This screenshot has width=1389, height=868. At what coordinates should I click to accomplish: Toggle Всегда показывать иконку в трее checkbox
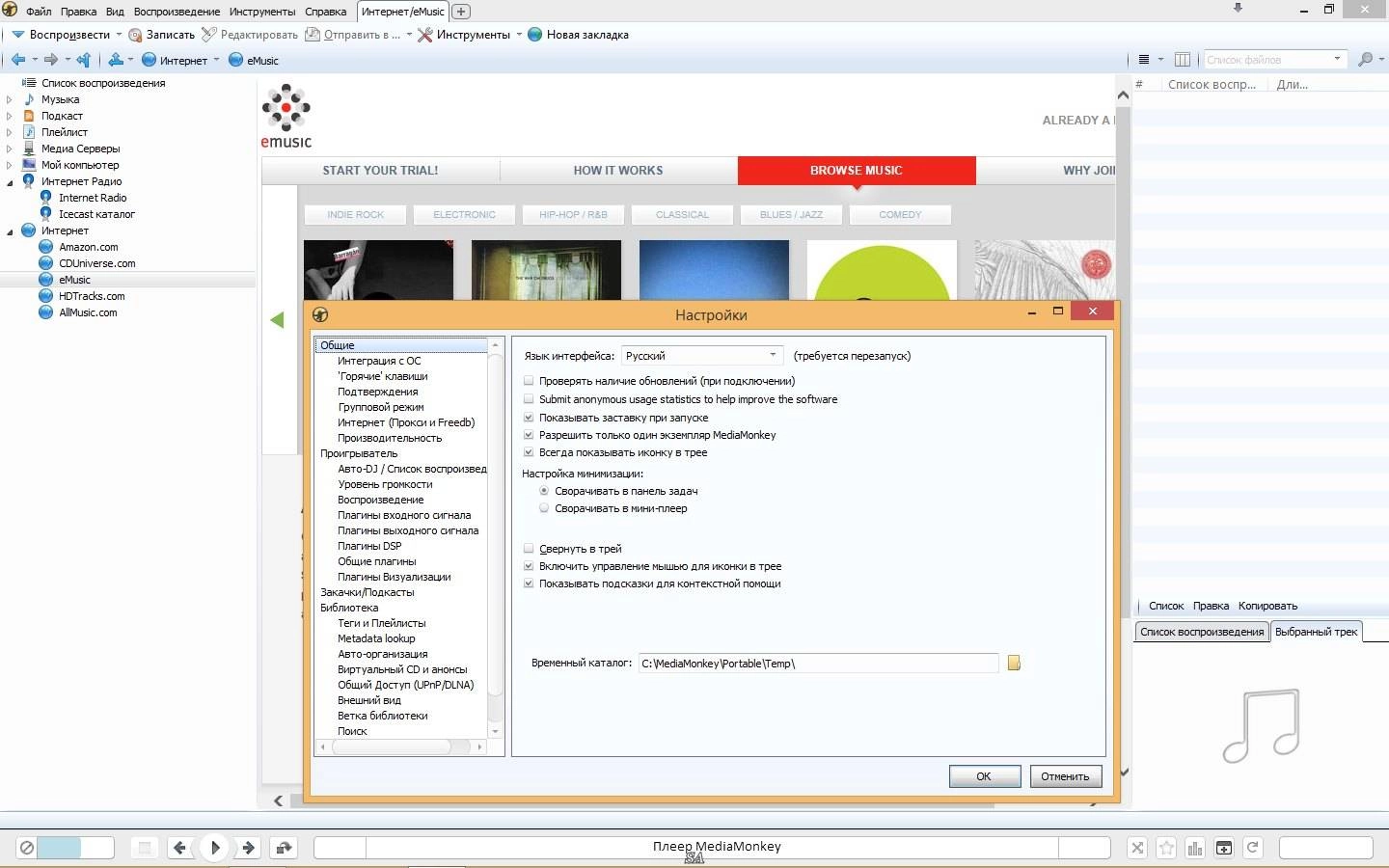point(529,452)
